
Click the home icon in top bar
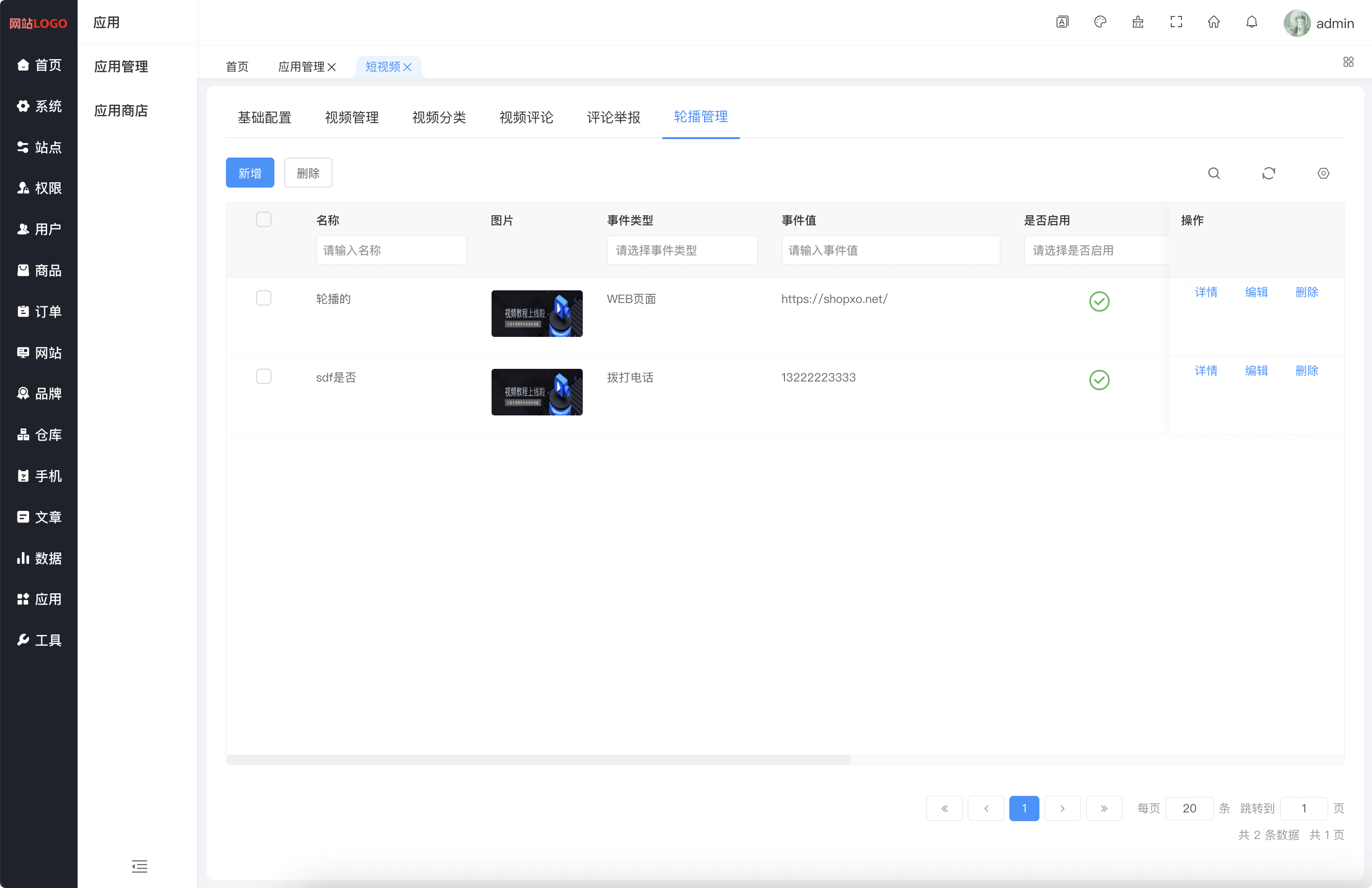point(1213,22)
